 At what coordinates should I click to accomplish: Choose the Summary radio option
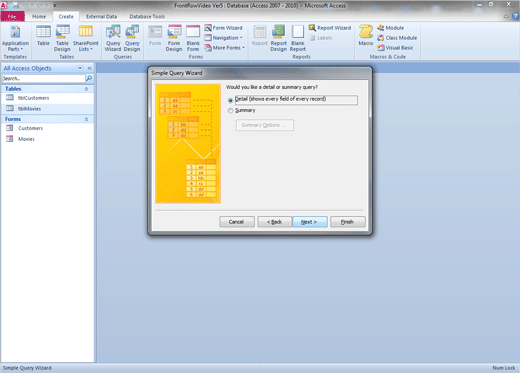tap(230, 111)
